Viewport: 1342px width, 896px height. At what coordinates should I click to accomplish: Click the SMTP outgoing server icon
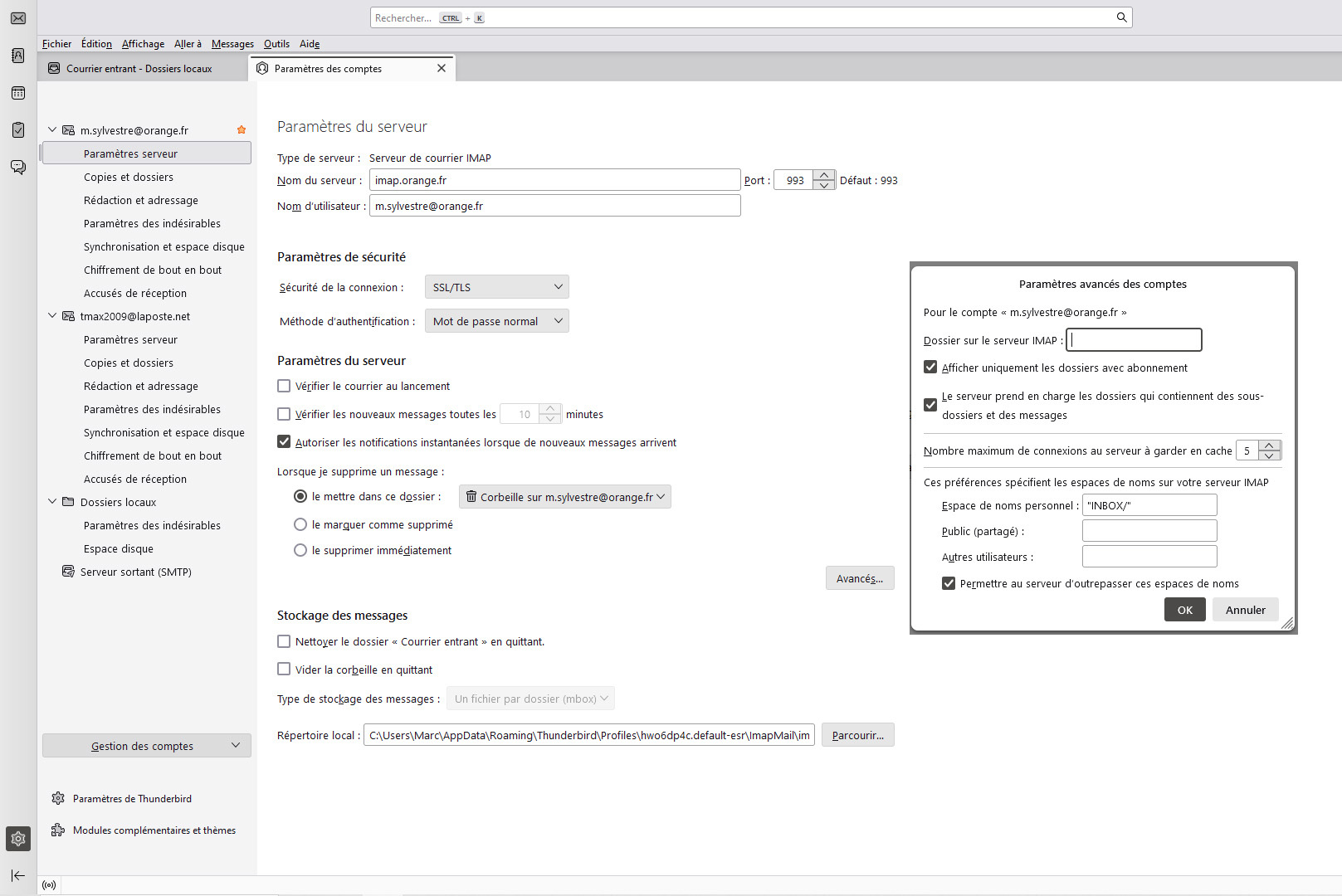pyautogui.click(x=68, y=572)
